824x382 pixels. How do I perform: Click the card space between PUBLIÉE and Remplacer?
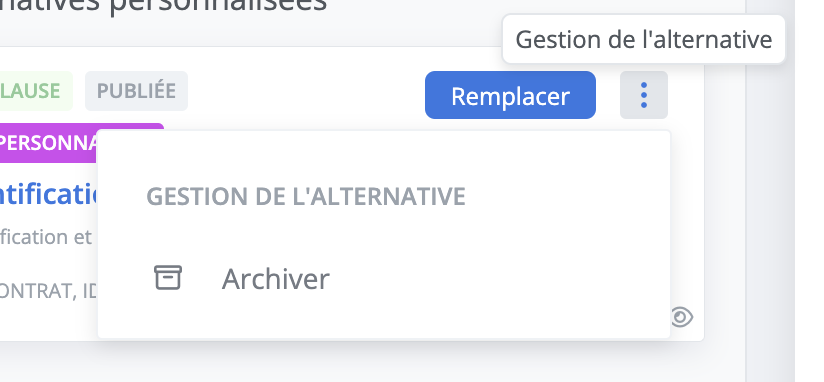click(306, 92)
